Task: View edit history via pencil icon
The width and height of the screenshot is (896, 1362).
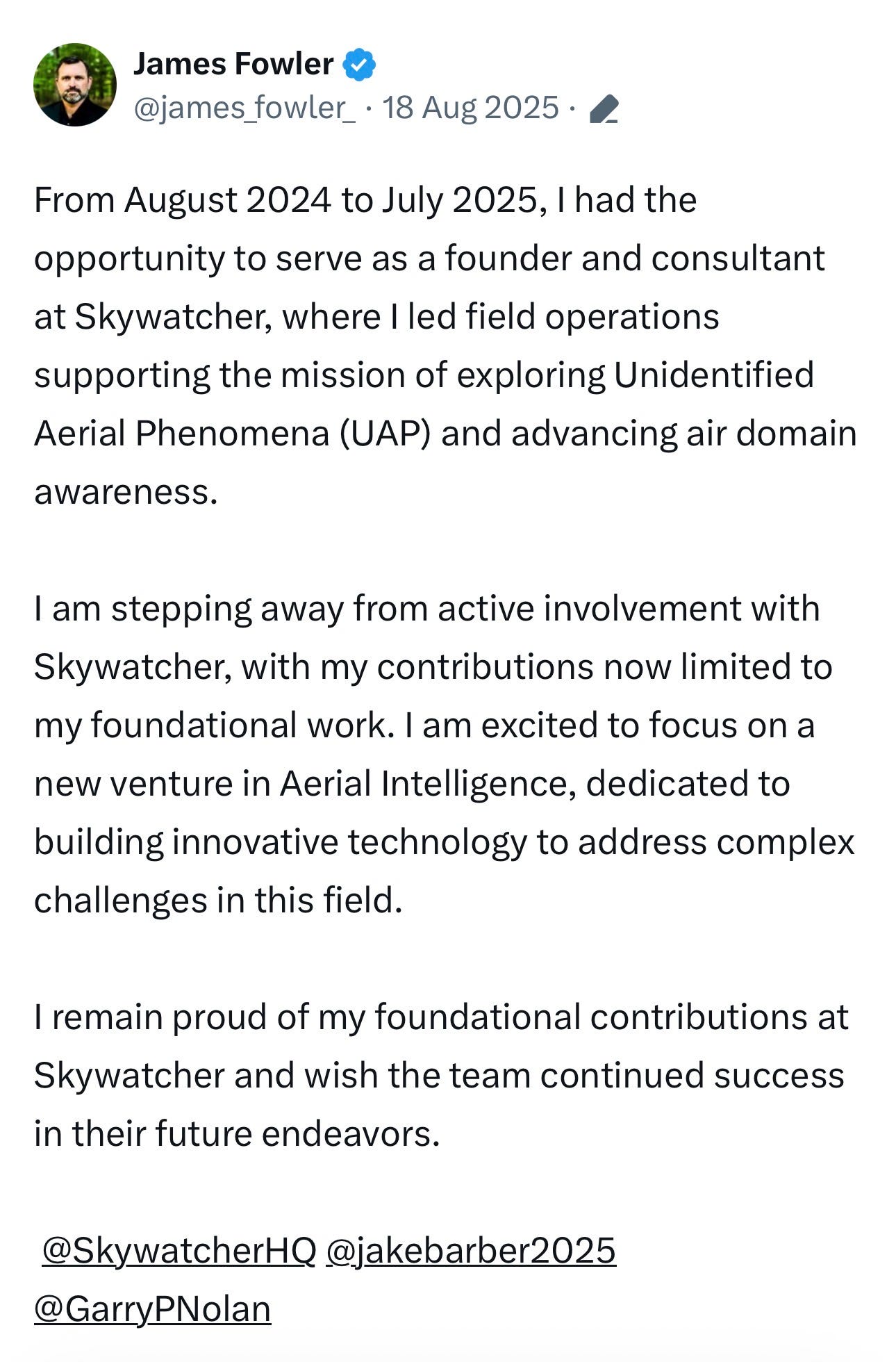Action: (x=604, y=109)
